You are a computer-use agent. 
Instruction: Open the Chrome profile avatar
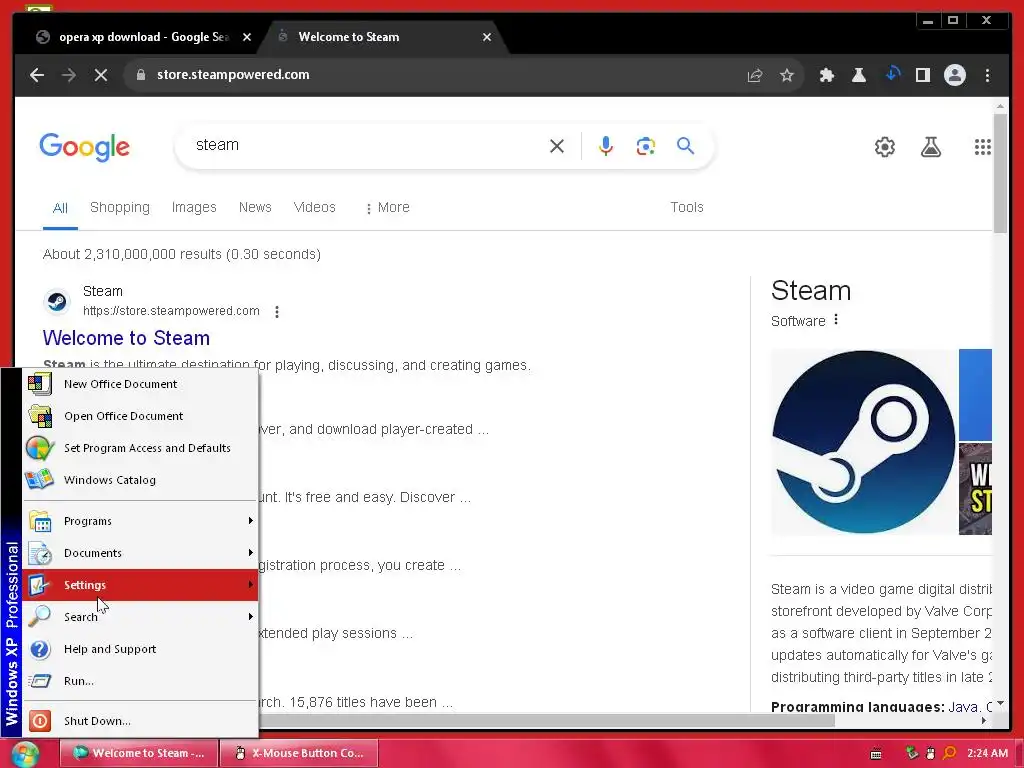tap(955, 75)
